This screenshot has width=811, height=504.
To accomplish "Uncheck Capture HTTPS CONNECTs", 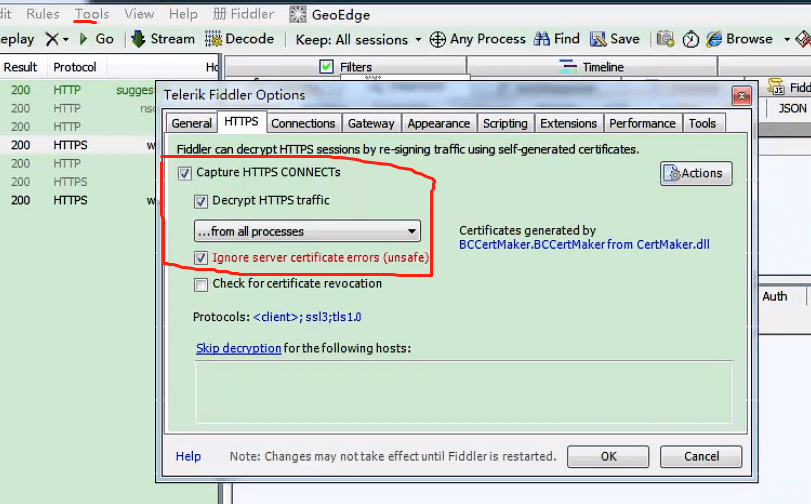I will tap(184, 173).
